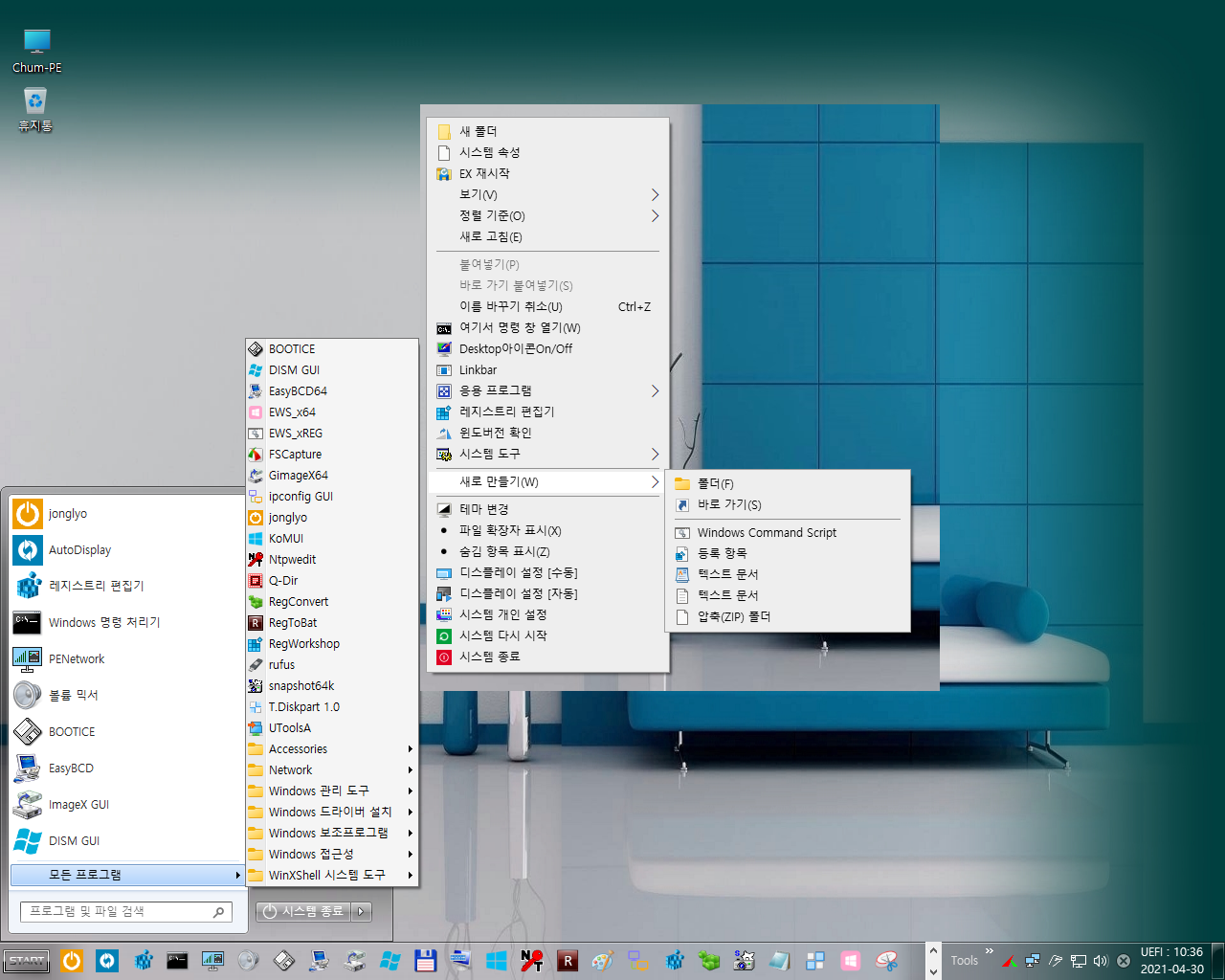Expand the Windows 드라이버 설치 folder
Image resolution: width=1225 pixels, height=980 pixels.
332,813
